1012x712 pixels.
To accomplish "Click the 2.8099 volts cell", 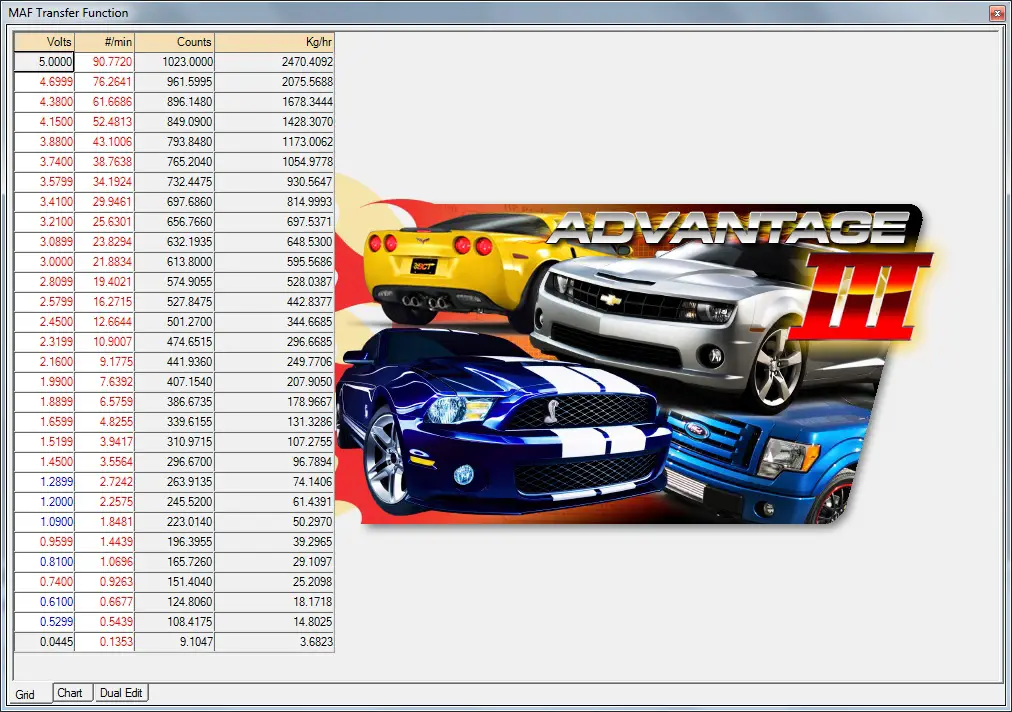I will click(x=45, y=282).
